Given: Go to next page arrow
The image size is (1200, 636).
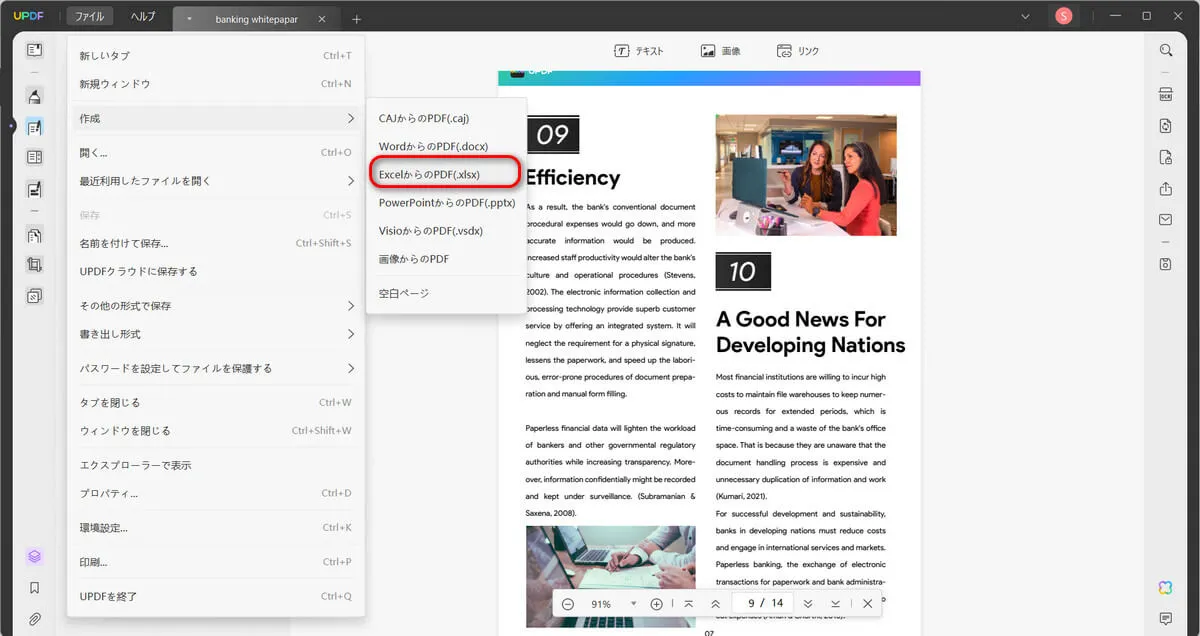Looking at the screenshot, I should [x=808, y=604].
